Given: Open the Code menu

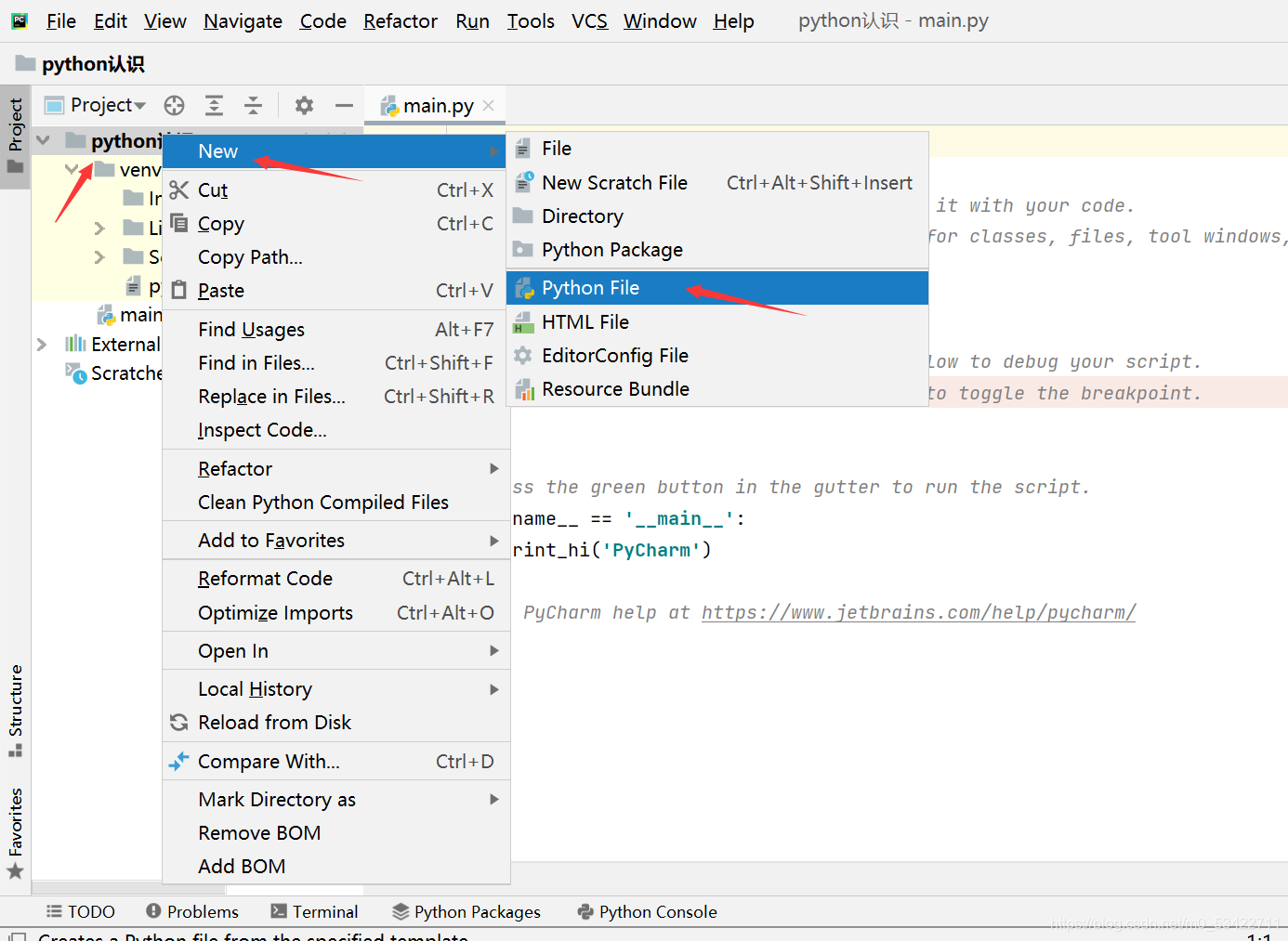Looking at the screenshot, I should 322,20.
